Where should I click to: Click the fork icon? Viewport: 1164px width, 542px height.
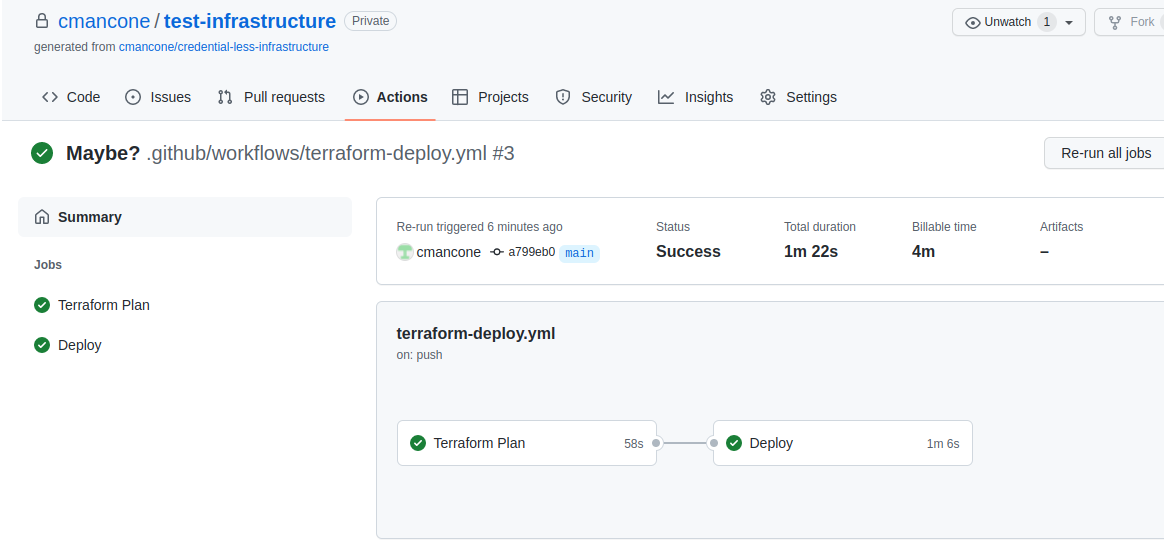[1114, 22]
